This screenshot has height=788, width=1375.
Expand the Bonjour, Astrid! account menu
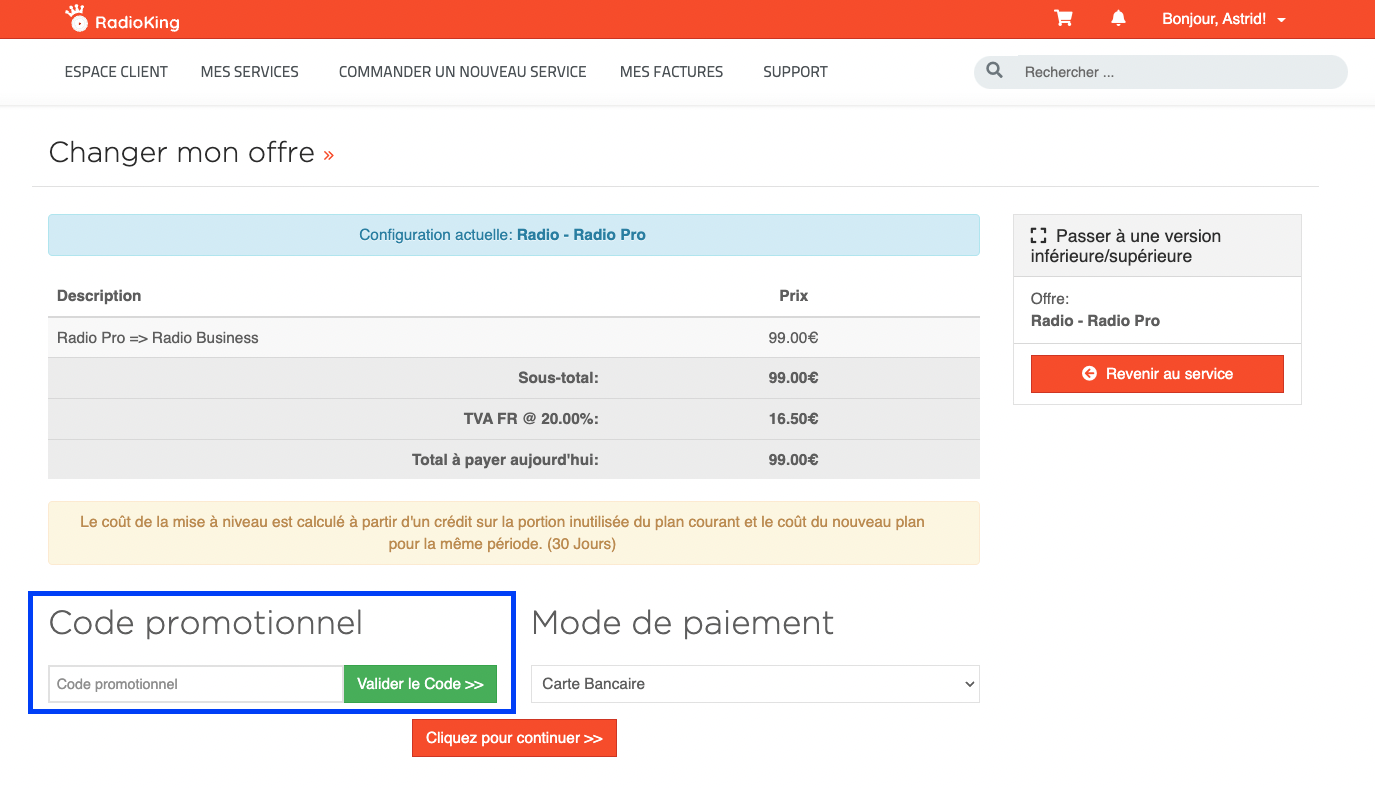1223,19
